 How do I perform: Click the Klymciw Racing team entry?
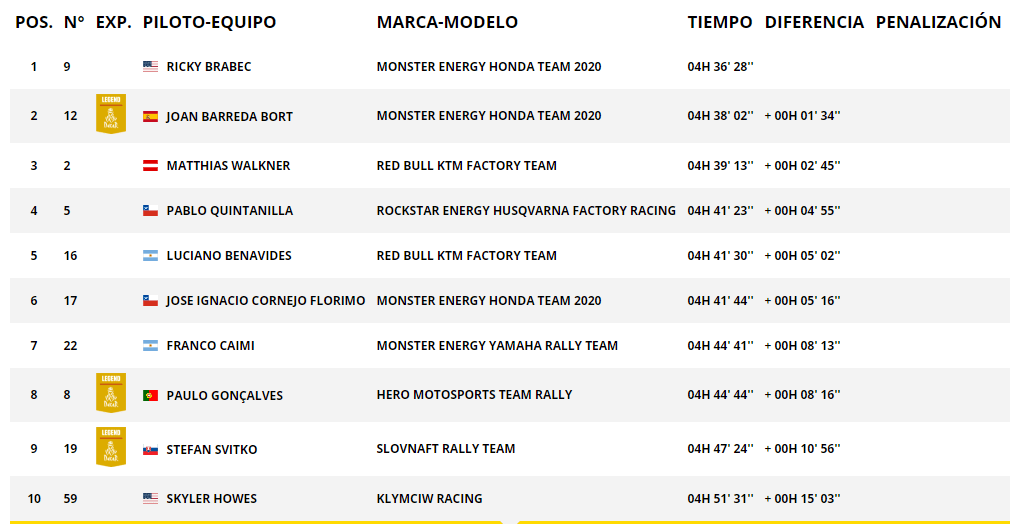pos(430,499)
